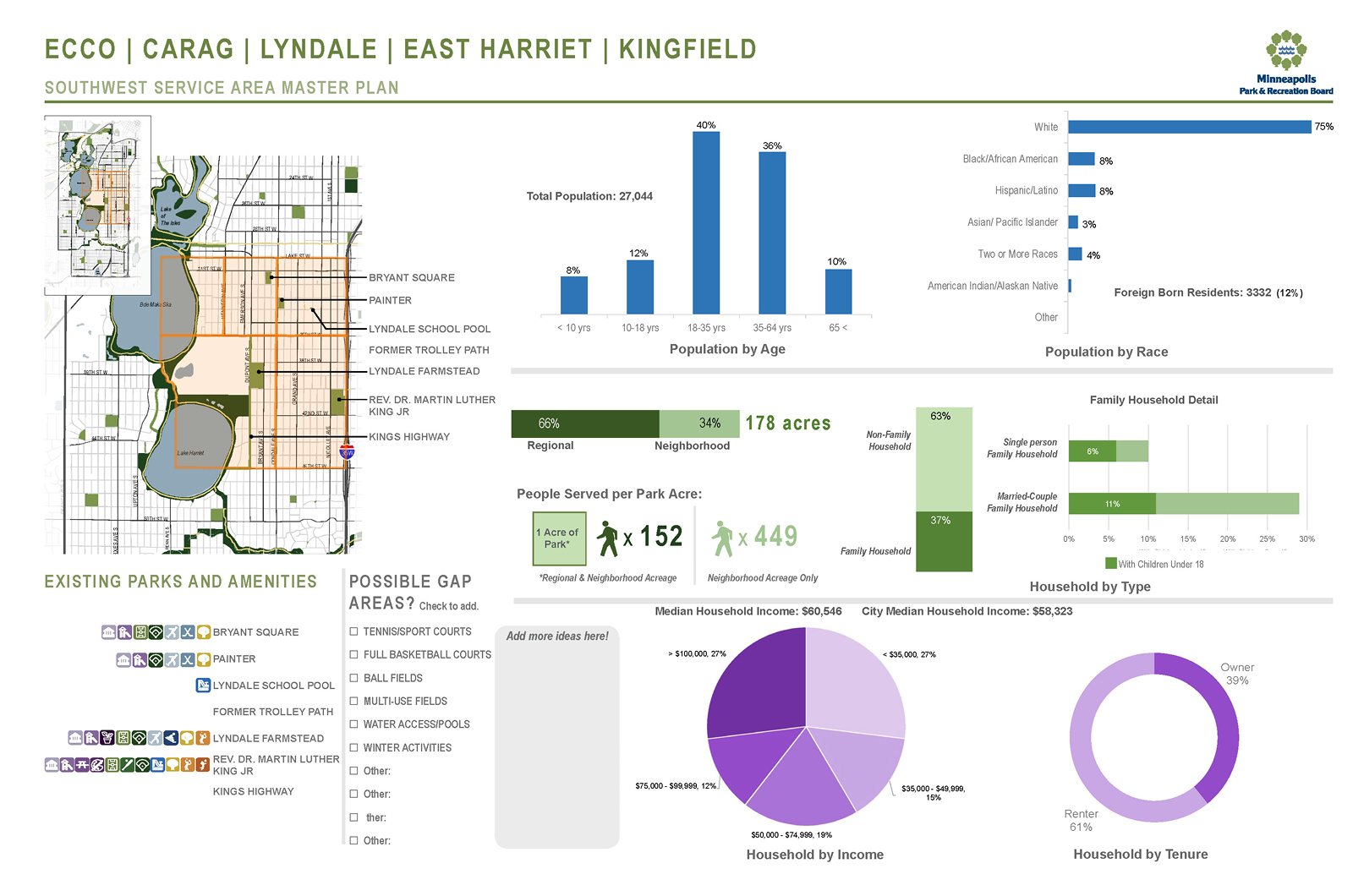Click the baseball bat icon for MLK park
The width and height of the screenshot is (1353, 896).
128,765
